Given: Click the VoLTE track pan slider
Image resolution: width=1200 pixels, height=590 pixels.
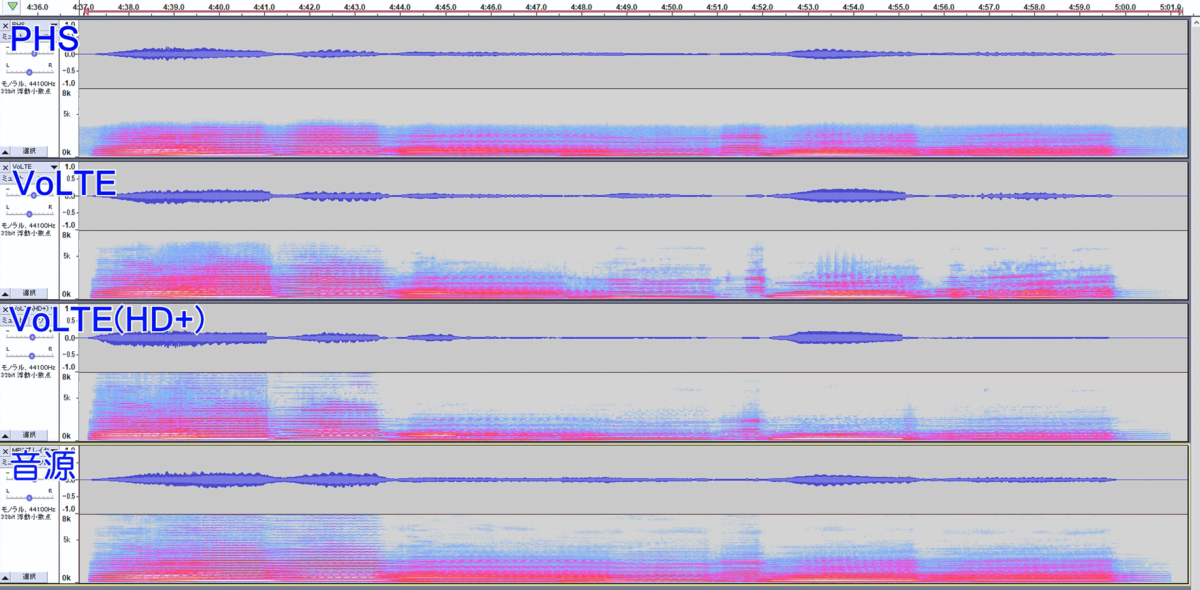Looking at the screenshot, I should pos(30,214).
